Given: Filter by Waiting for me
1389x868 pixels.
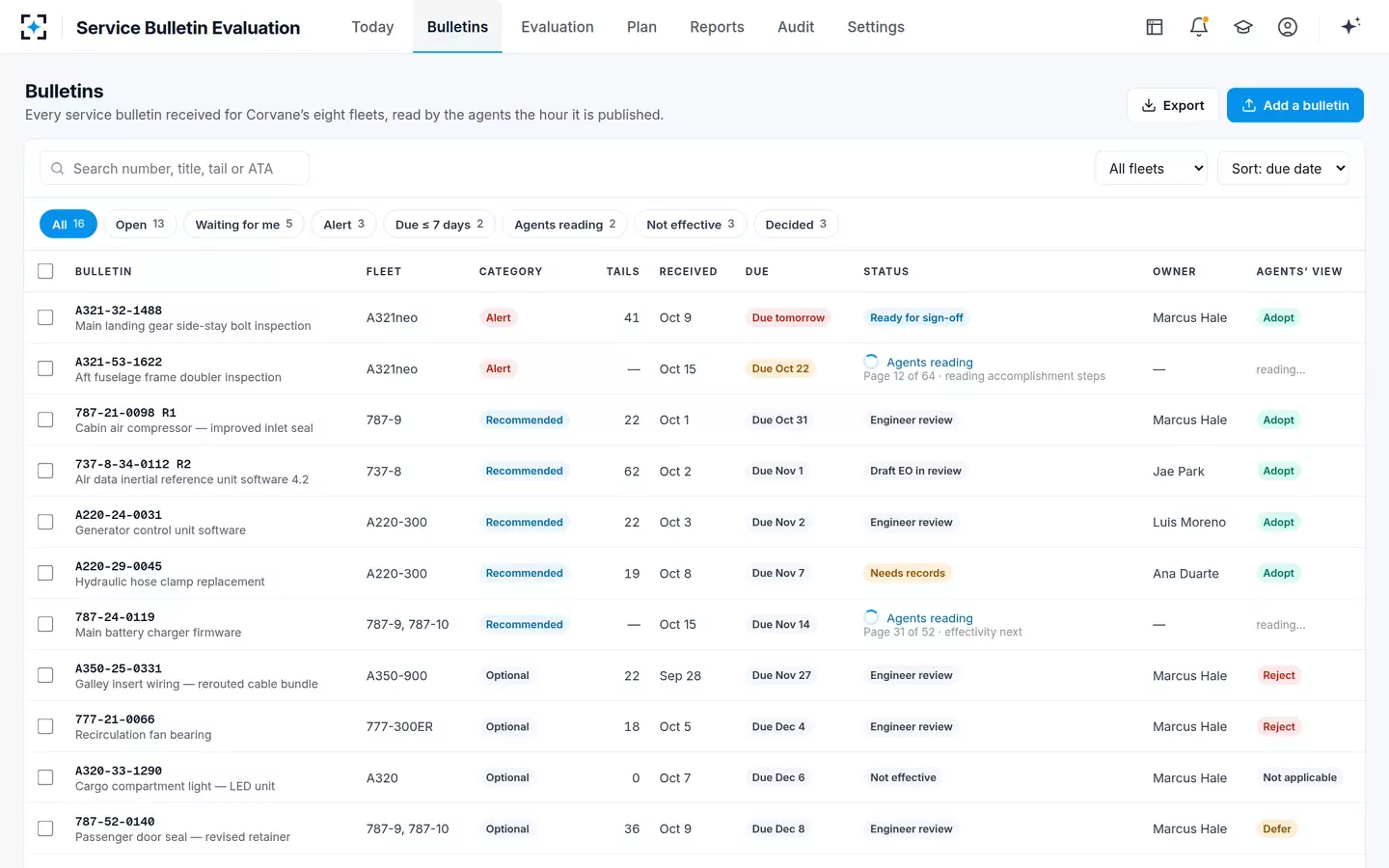Looking at the screenshot, I should click(244, 225).
